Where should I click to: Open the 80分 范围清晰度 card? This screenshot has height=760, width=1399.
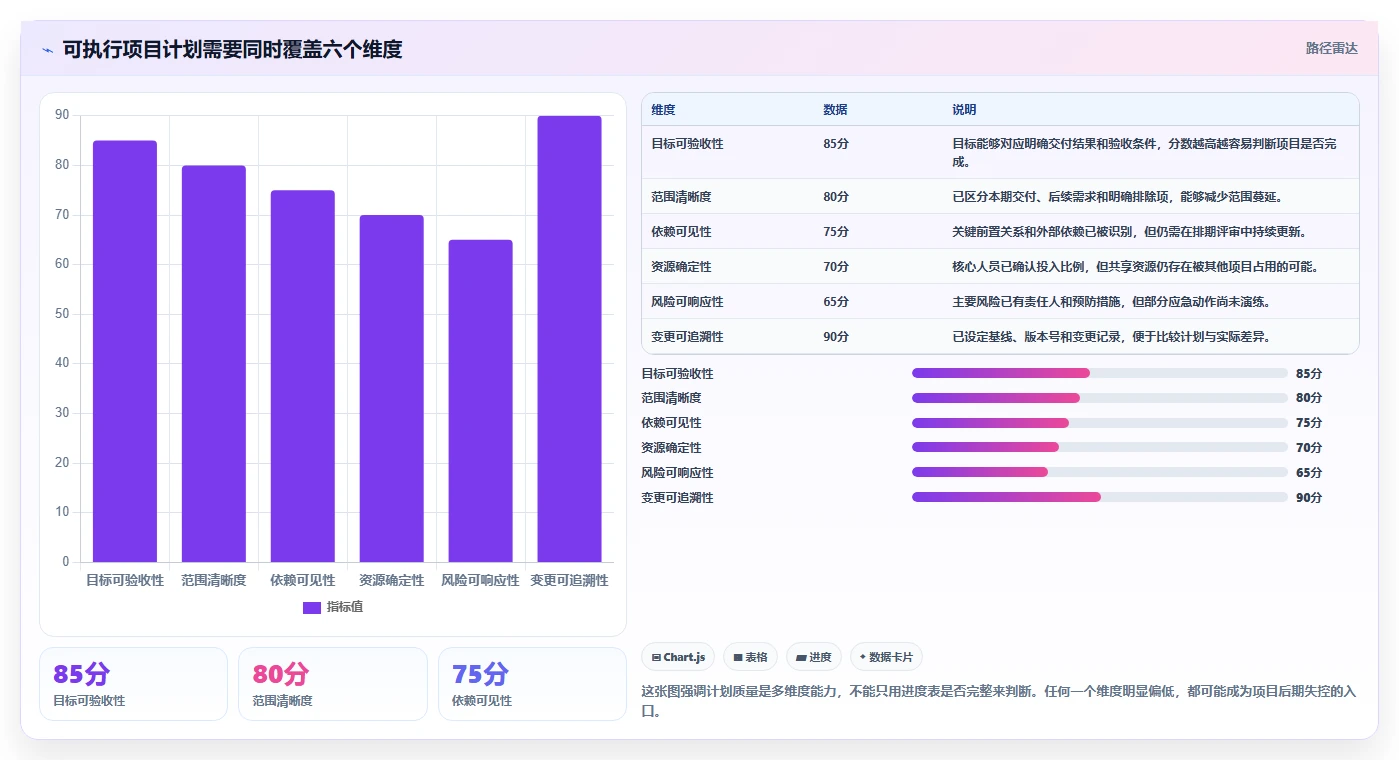[x=333, y=684]
